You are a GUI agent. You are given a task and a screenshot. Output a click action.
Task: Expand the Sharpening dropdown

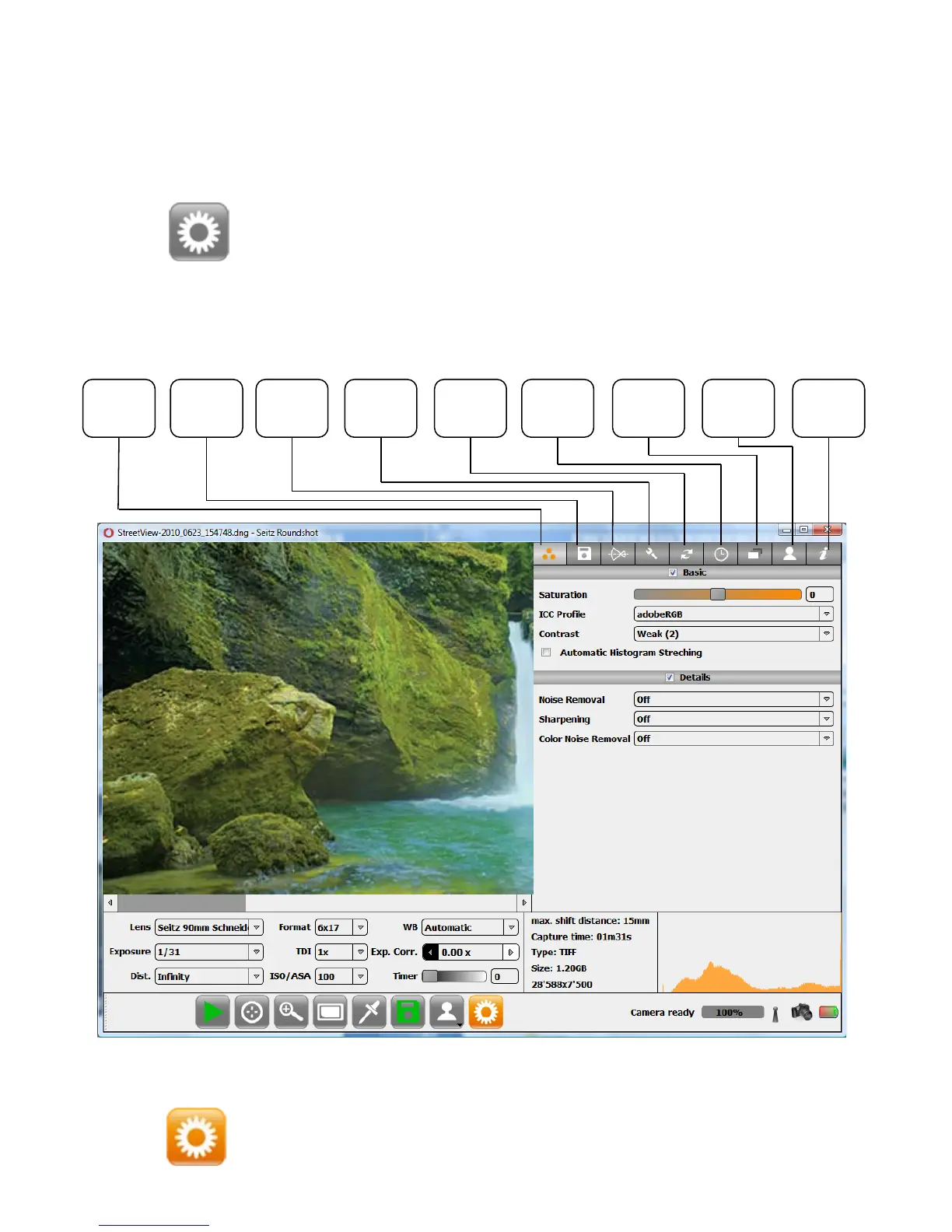point(733,719)
